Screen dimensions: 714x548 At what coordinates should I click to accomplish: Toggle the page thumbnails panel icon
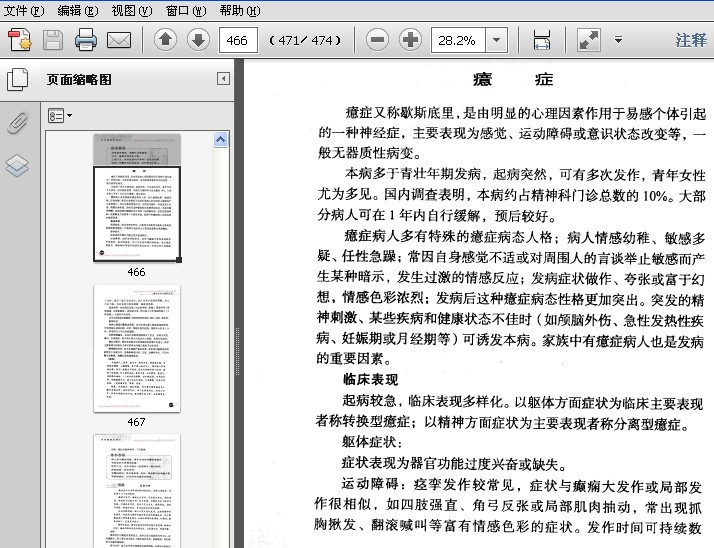(18, 79)
